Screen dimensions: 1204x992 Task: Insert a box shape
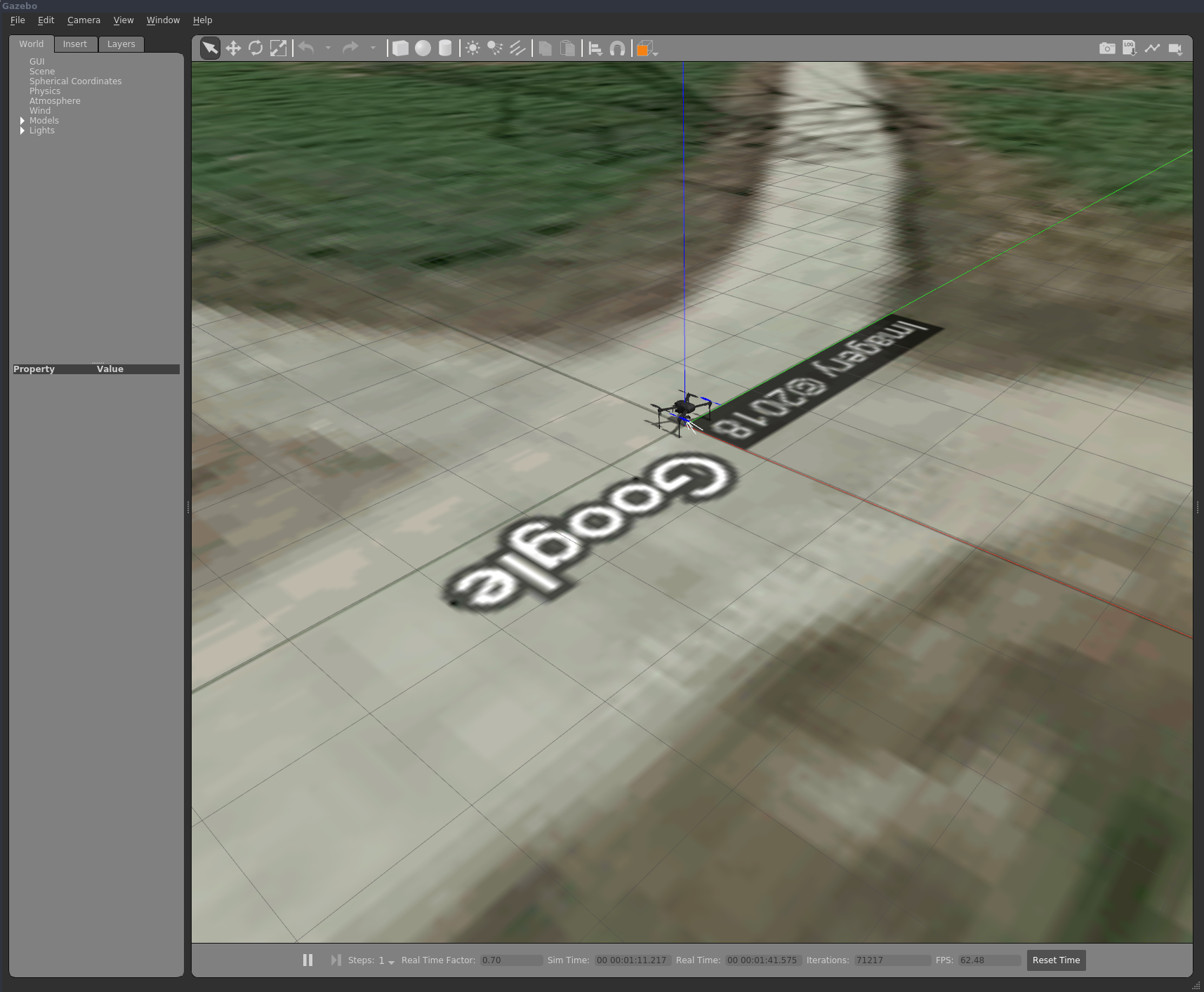point(400,48)
